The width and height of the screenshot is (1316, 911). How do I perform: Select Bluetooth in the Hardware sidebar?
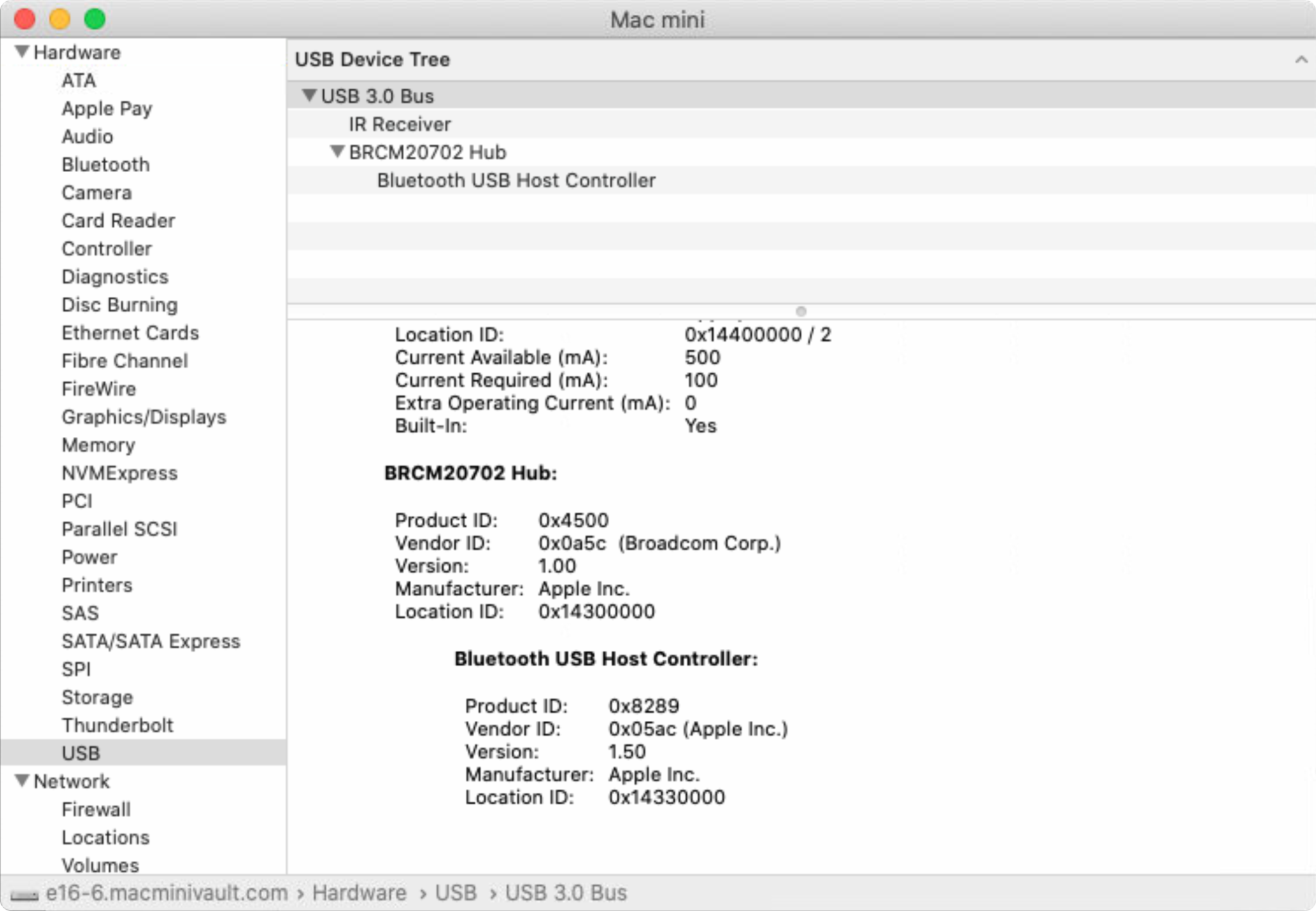pyautogui.click(x=106, y=164)
